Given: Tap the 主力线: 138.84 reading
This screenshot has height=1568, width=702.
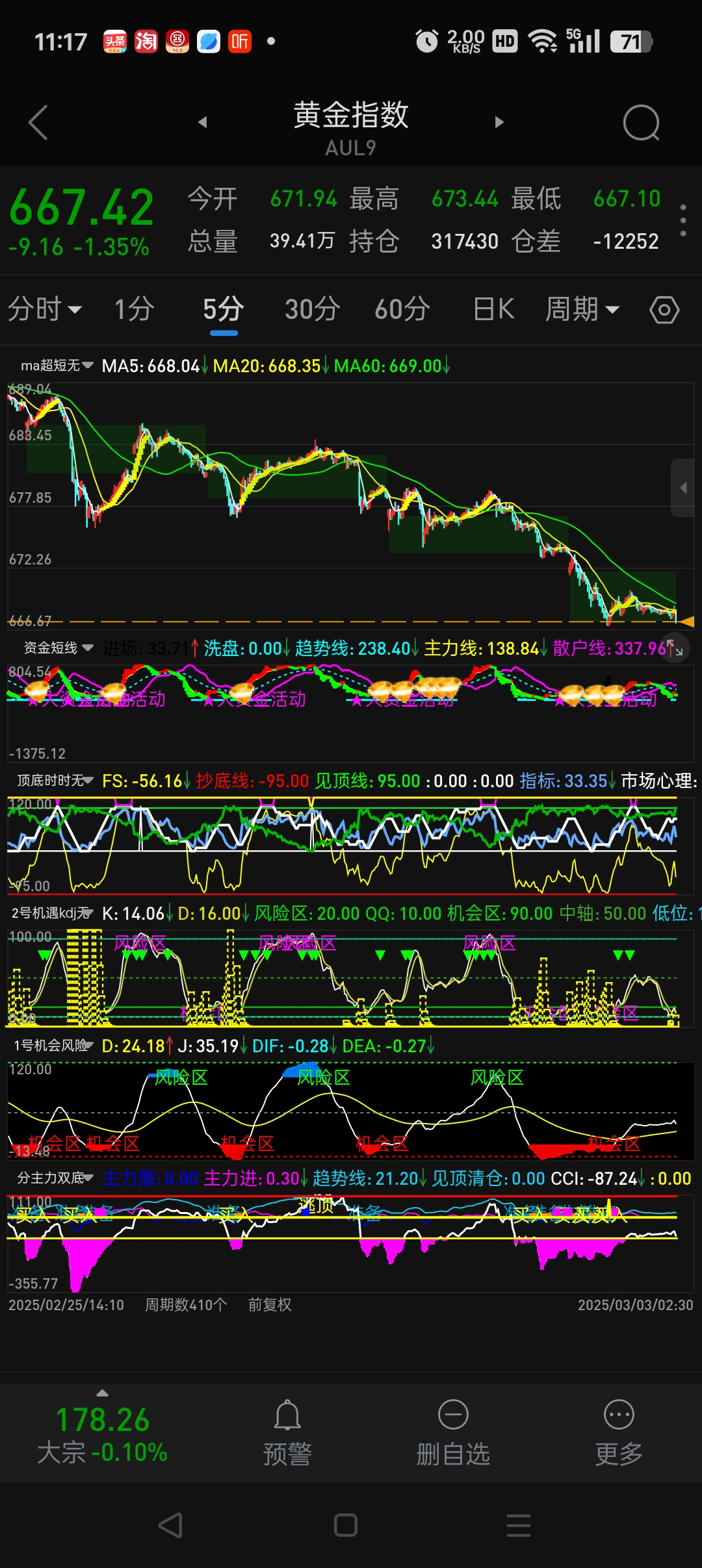Looking at the screenshot, I should coord(482,648).
